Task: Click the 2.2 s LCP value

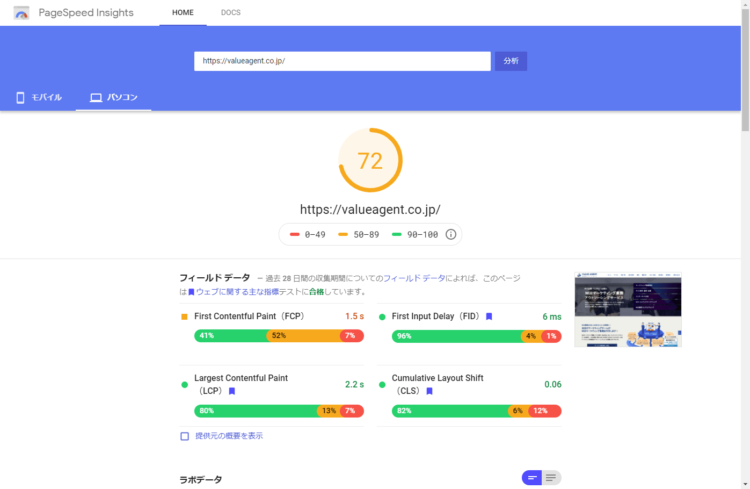Action: tap(354, 385)
